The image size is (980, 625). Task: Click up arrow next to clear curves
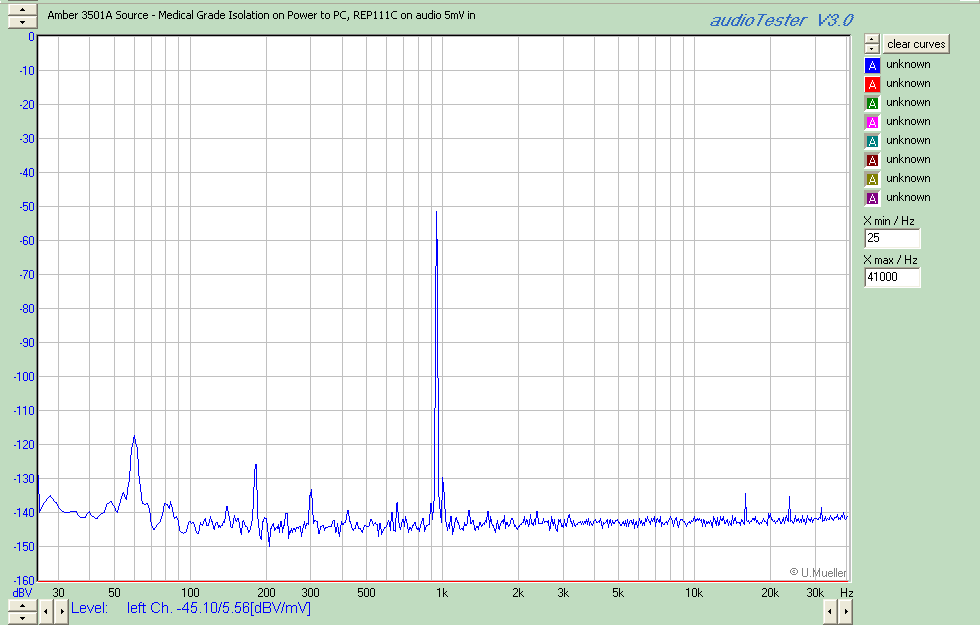(x=872, y=39)
